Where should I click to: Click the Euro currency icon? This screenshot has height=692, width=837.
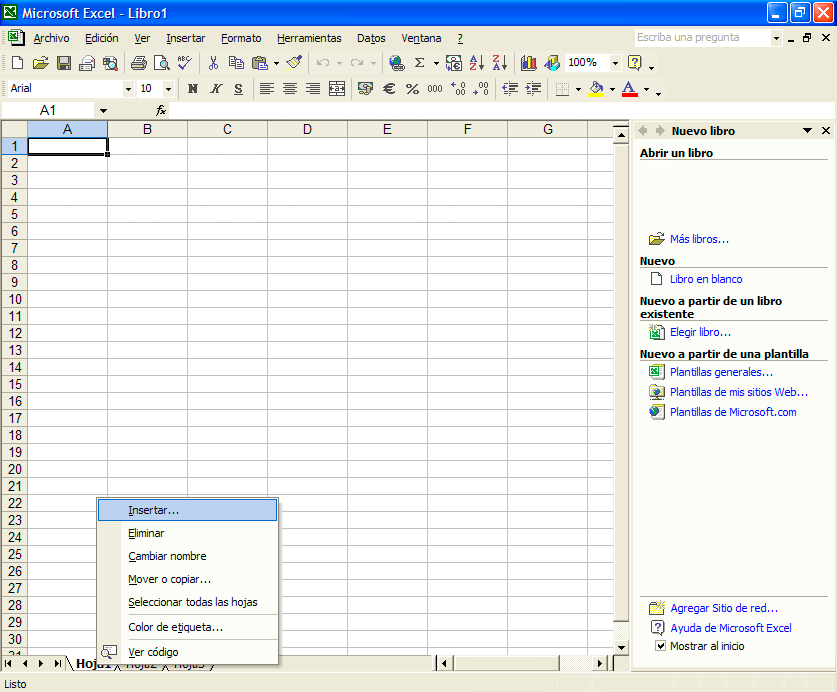[x=389, y=89]
